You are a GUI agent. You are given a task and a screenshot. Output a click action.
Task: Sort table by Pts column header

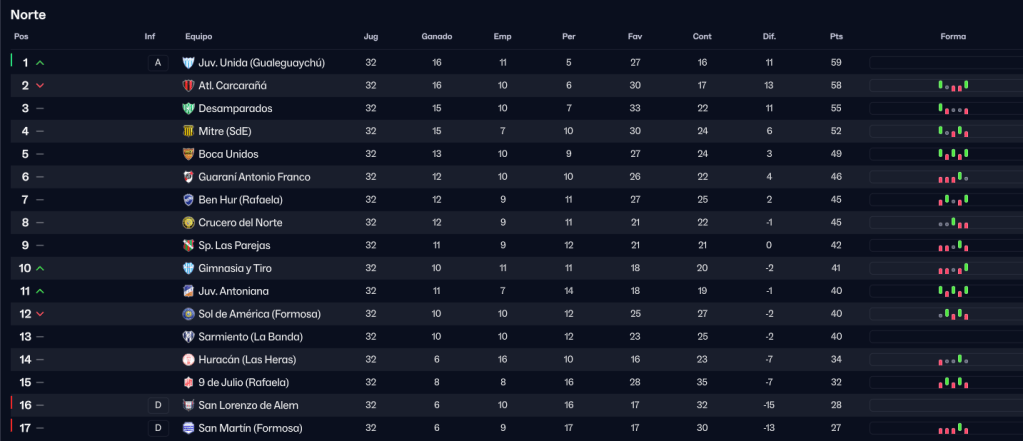[836, 37]
